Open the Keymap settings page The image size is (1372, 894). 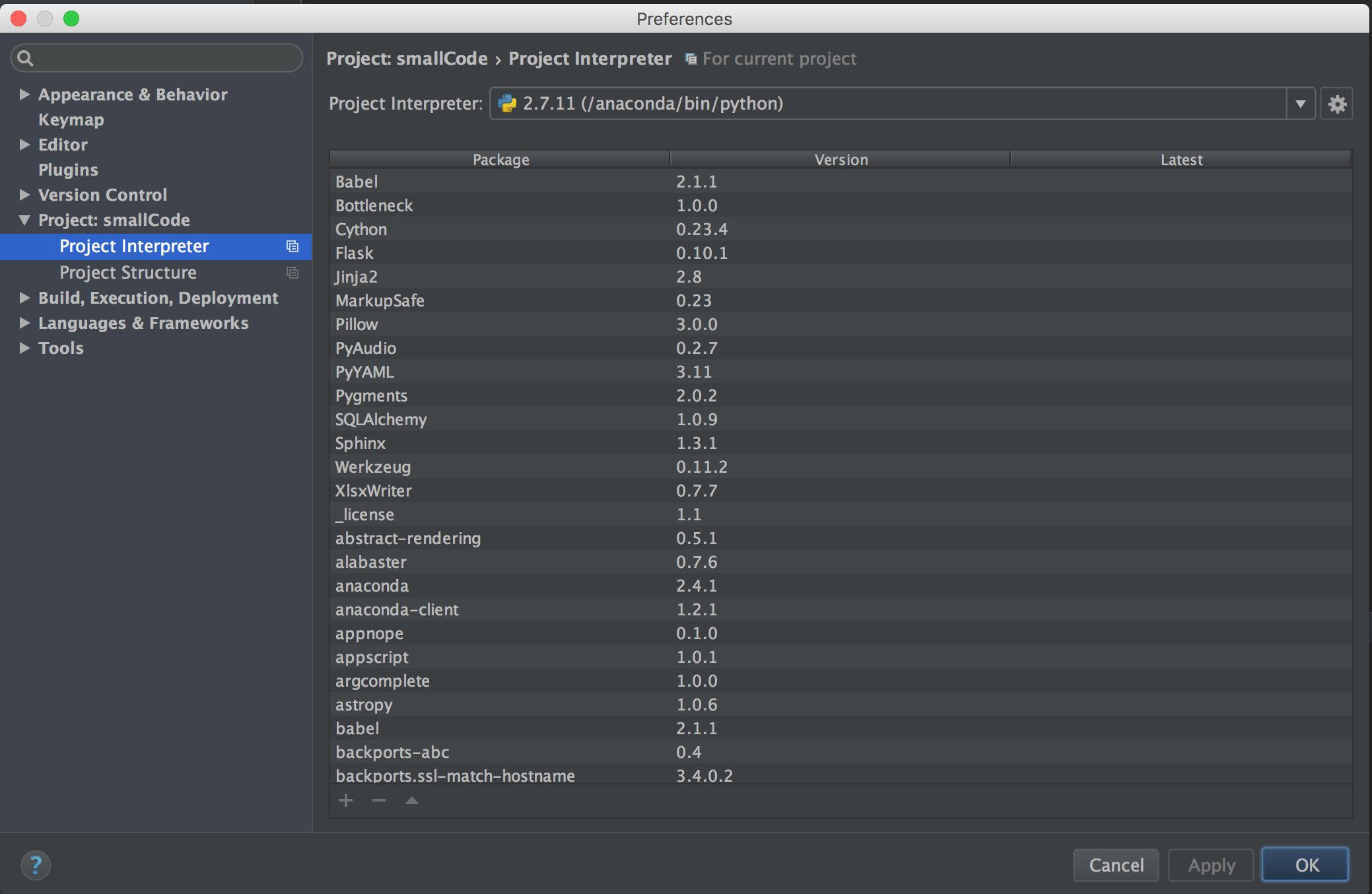[71, 120]
